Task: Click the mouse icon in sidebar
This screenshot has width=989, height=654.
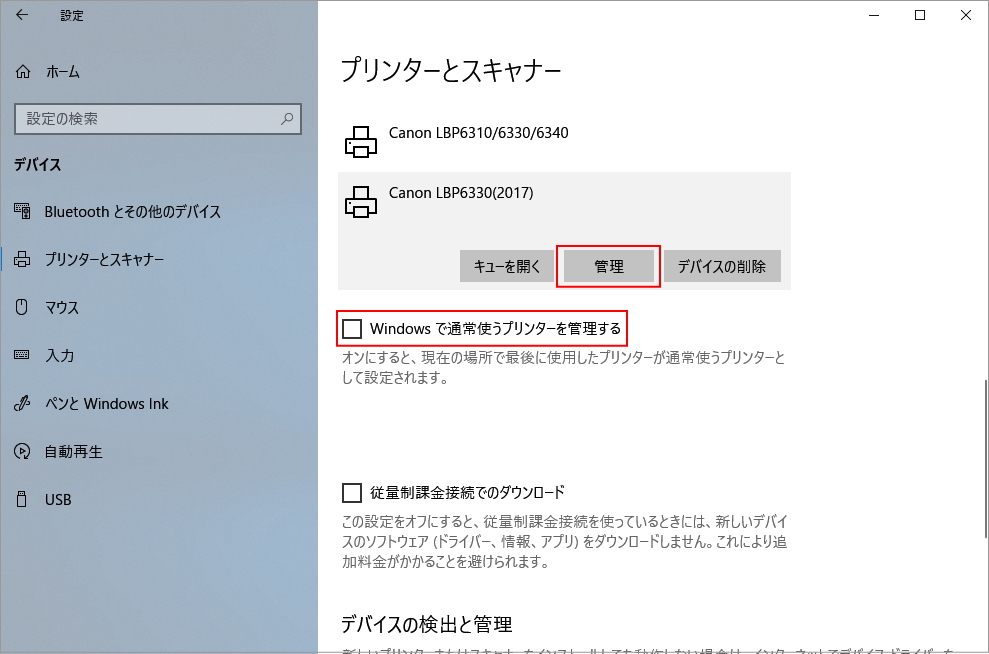Action: coord(23,308)
